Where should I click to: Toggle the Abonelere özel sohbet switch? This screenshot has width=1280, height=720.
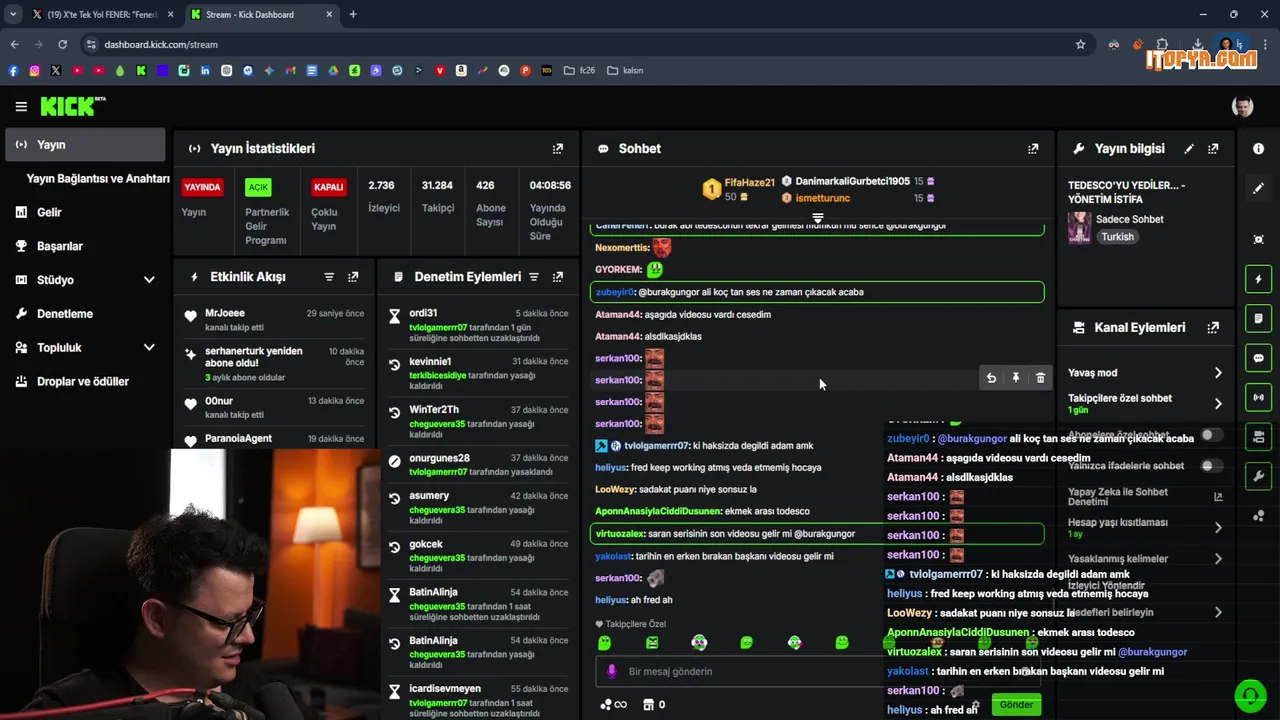(1211, 435)
